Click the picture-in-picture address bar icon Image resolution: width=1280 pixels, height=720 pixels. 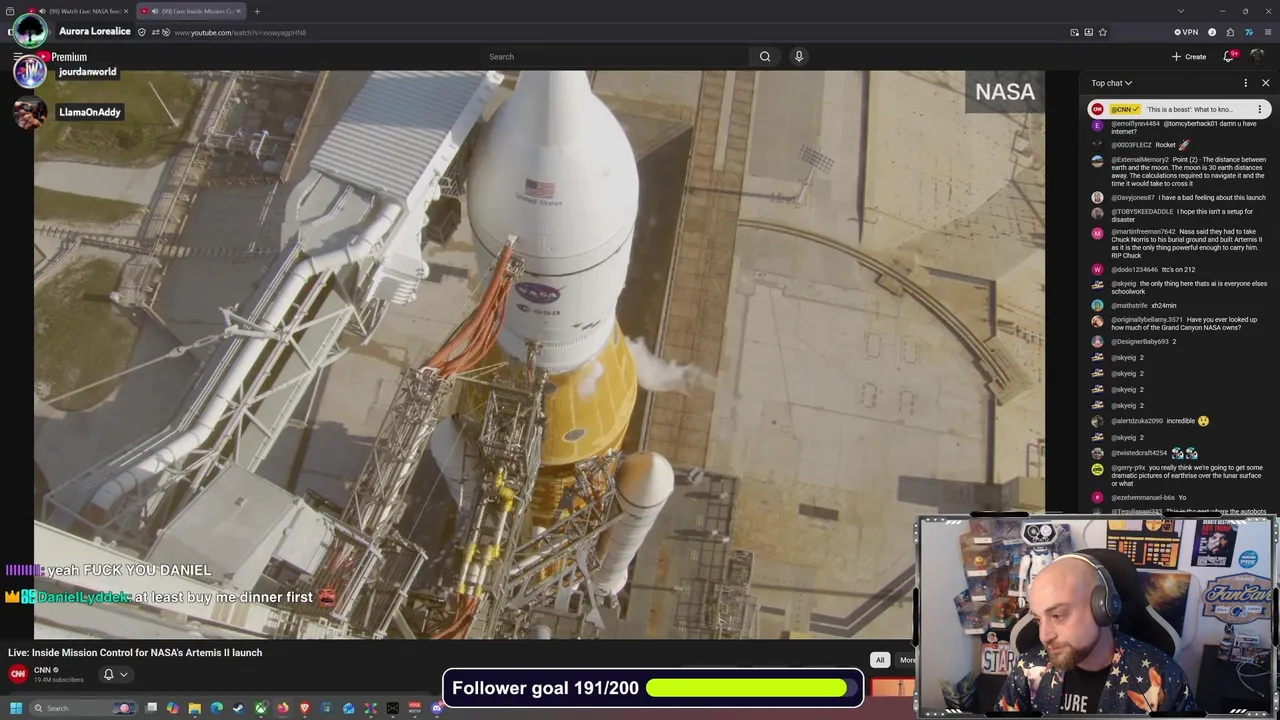[x=1075, y=32]
